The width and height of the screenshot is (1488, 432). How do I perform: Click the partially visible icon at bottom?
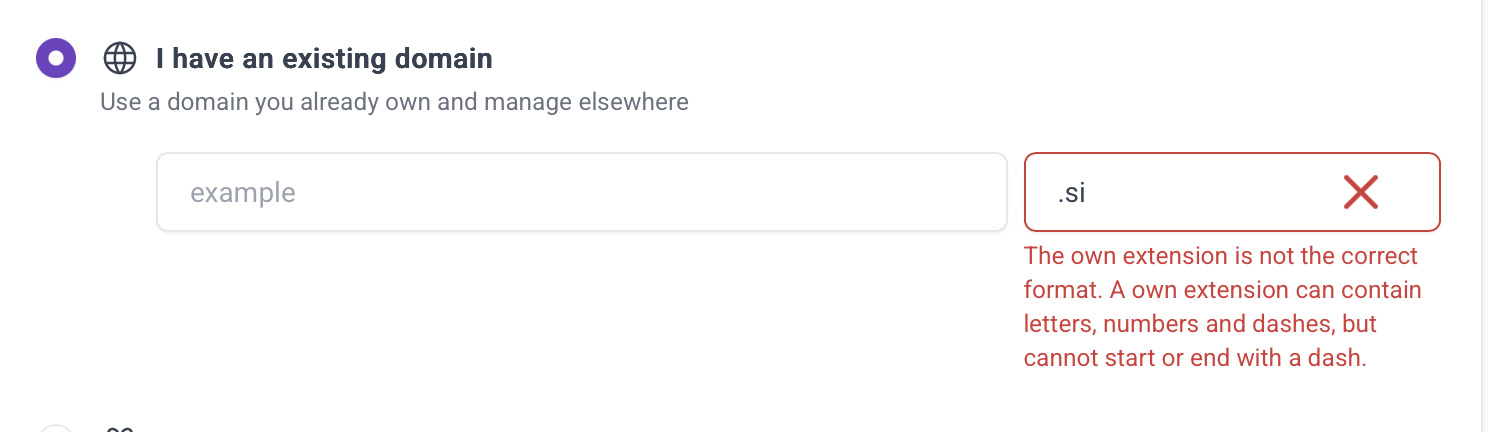[120, 428]
